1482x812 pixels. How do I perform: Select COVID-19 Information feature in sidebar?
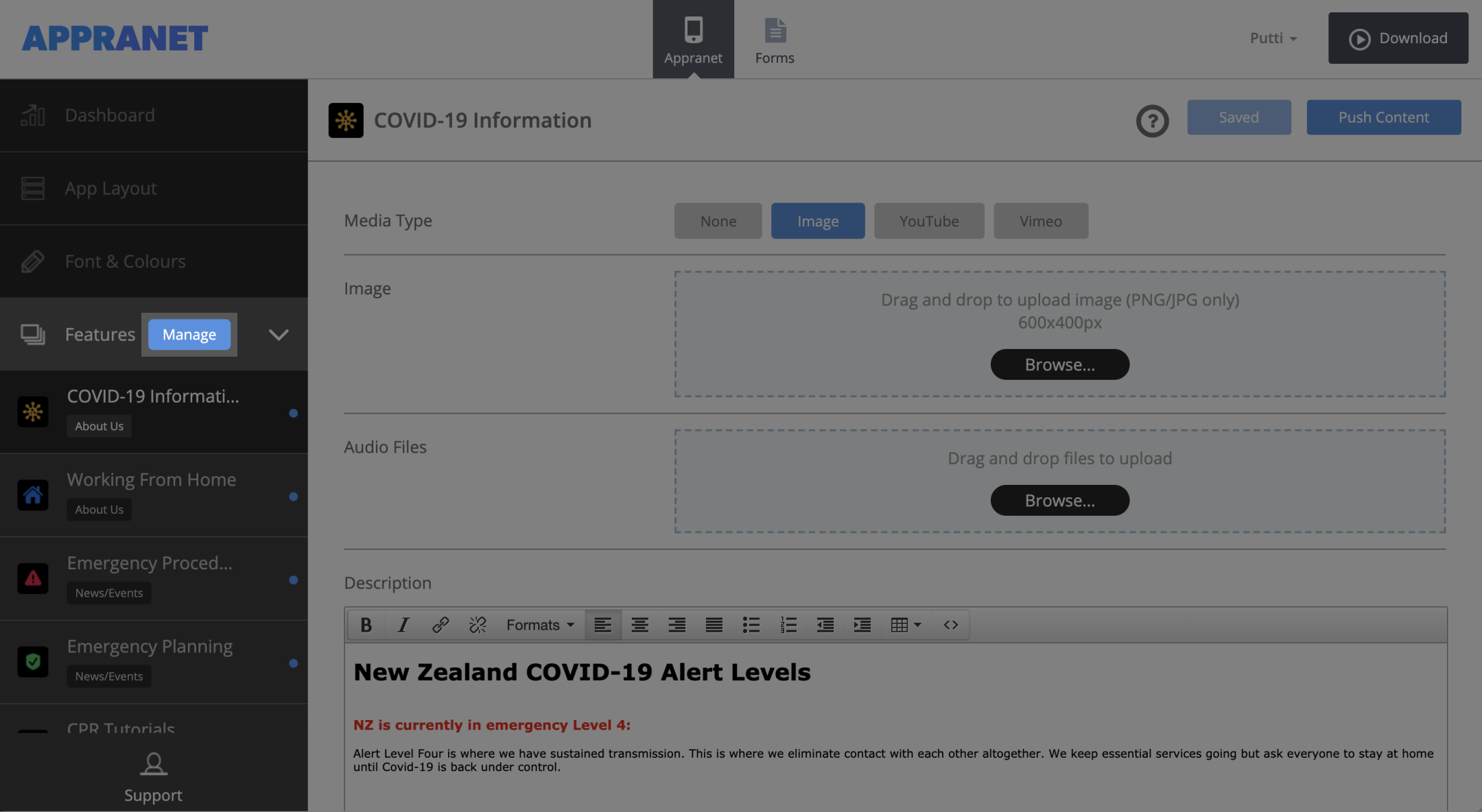[x=154, y=411]
